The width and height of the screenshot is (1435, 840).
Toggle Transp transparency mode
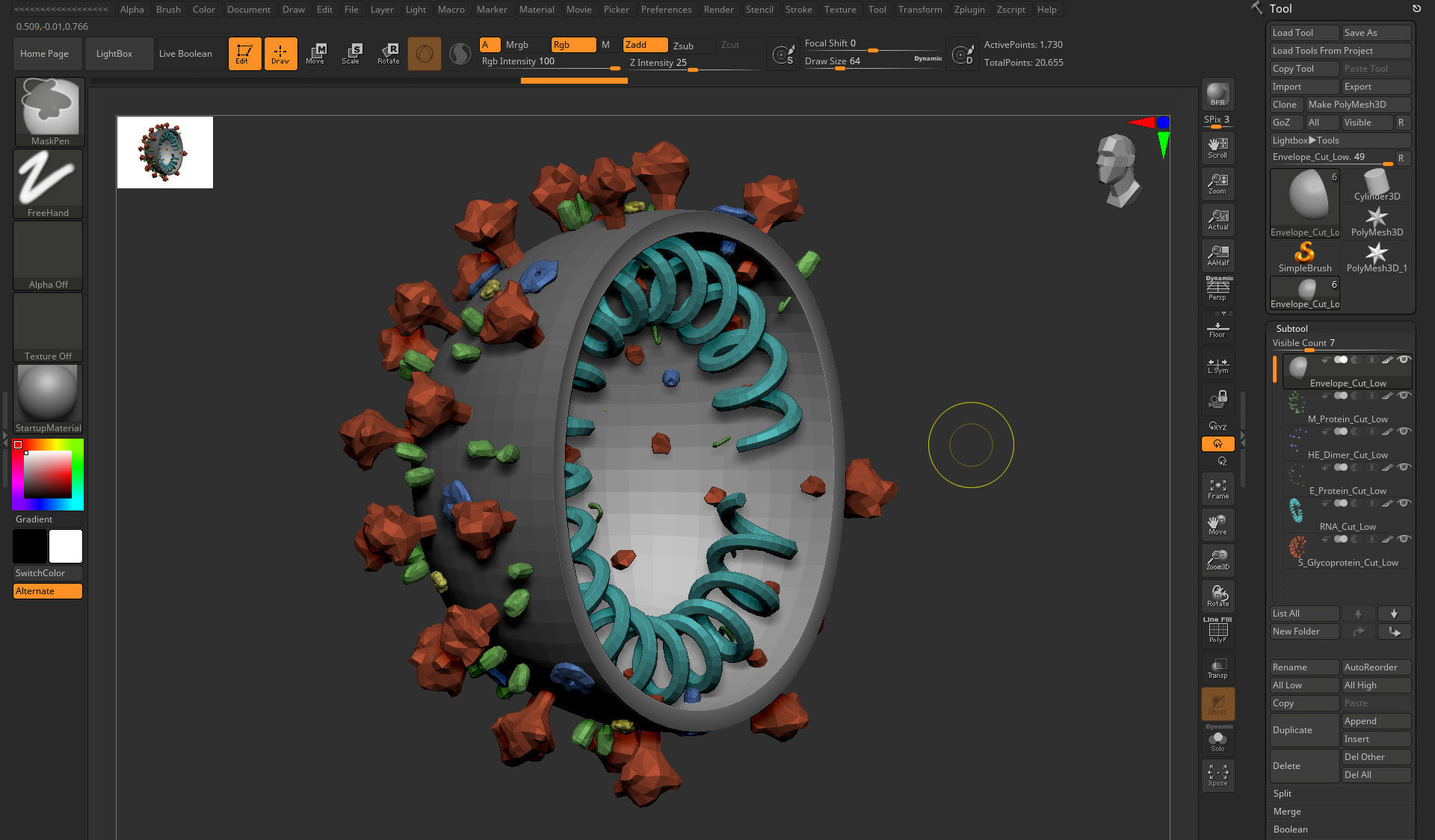pyautogui.click(x=1218, y=667)
